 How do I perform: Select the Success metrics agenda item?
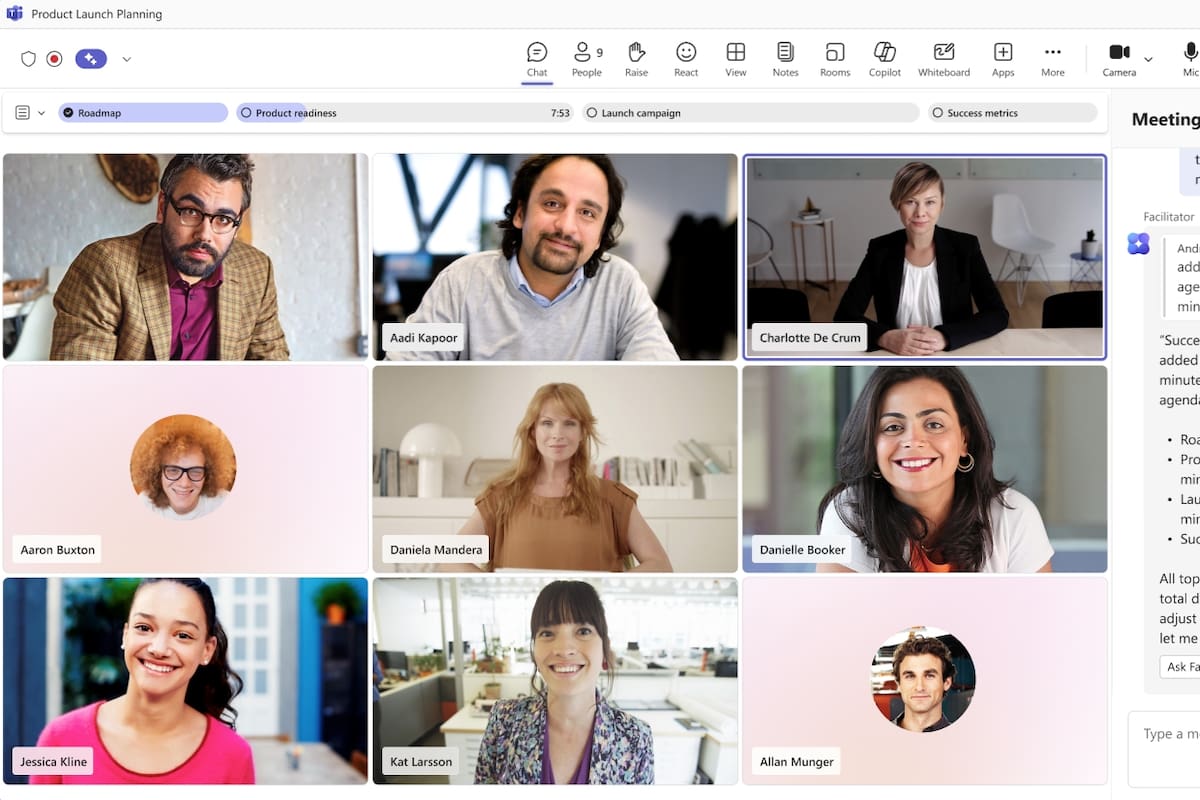tap(1012, 113)
